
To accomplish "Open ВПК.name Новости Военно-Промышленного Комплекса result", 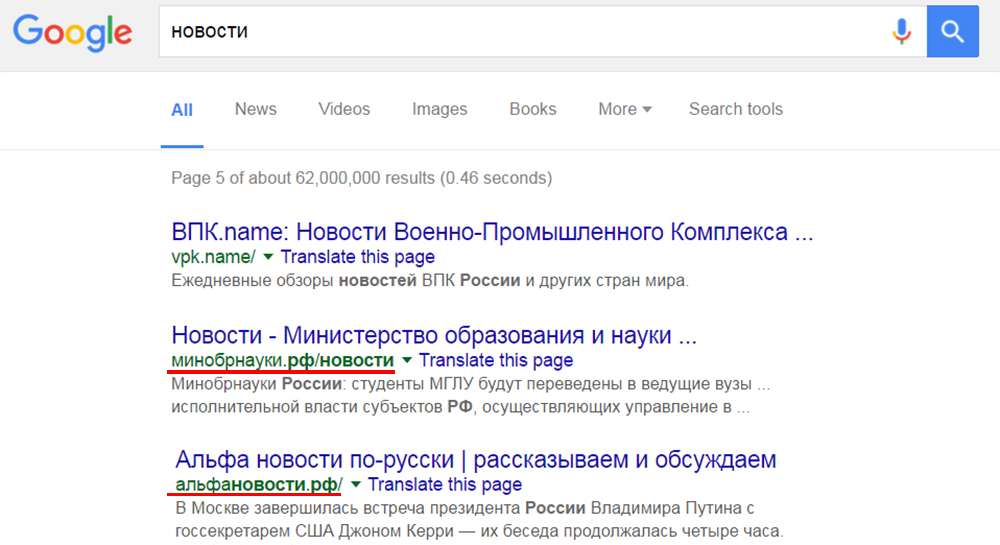I will tap(492, 232).
